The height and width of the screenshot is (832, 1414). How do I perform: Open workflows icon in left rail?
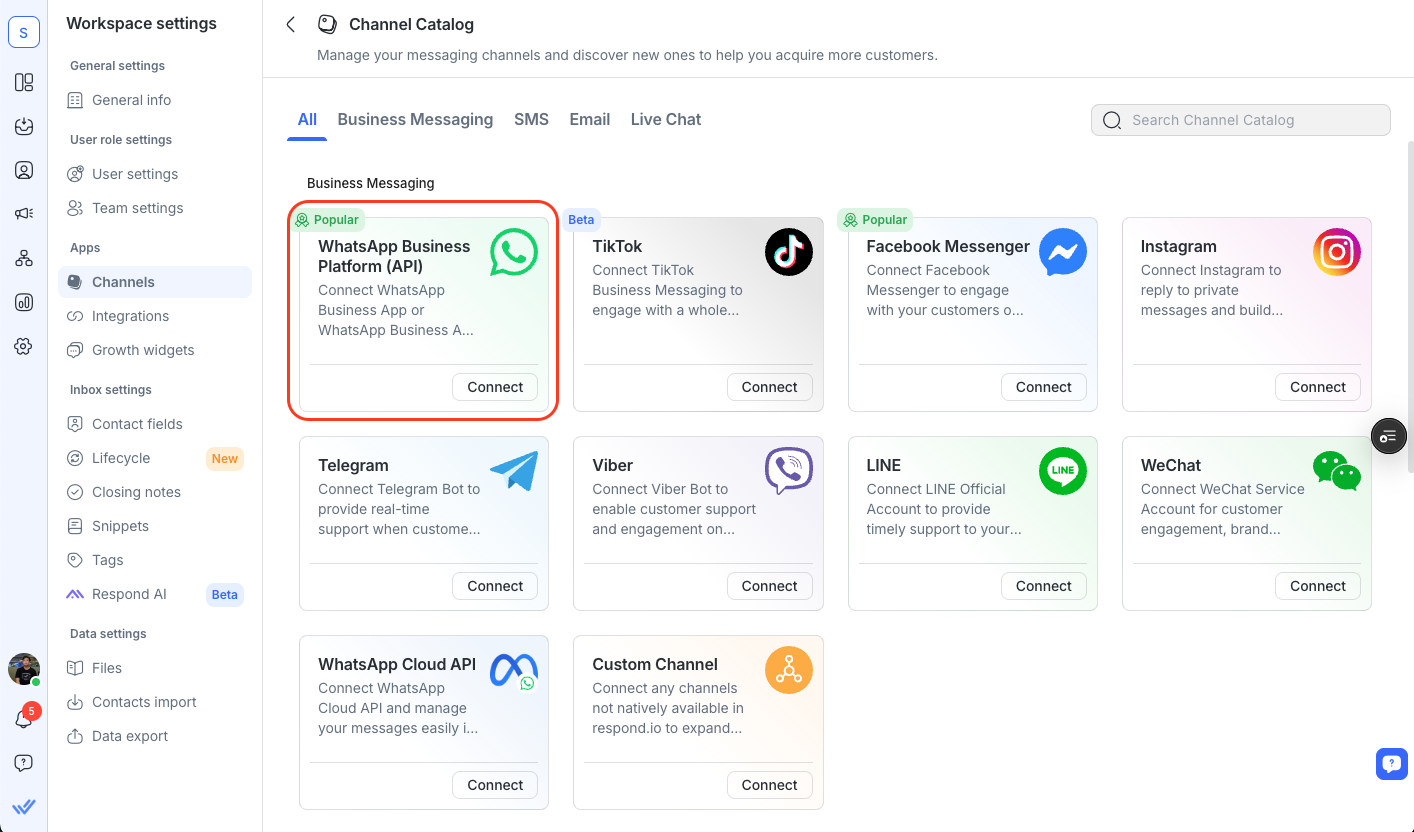[x=24, y=258]
